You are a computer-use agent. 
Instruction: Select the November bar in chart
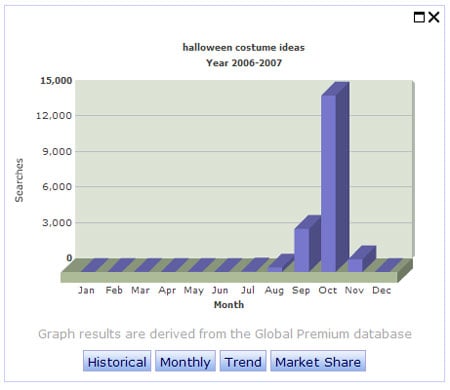(x=362, y=259)
